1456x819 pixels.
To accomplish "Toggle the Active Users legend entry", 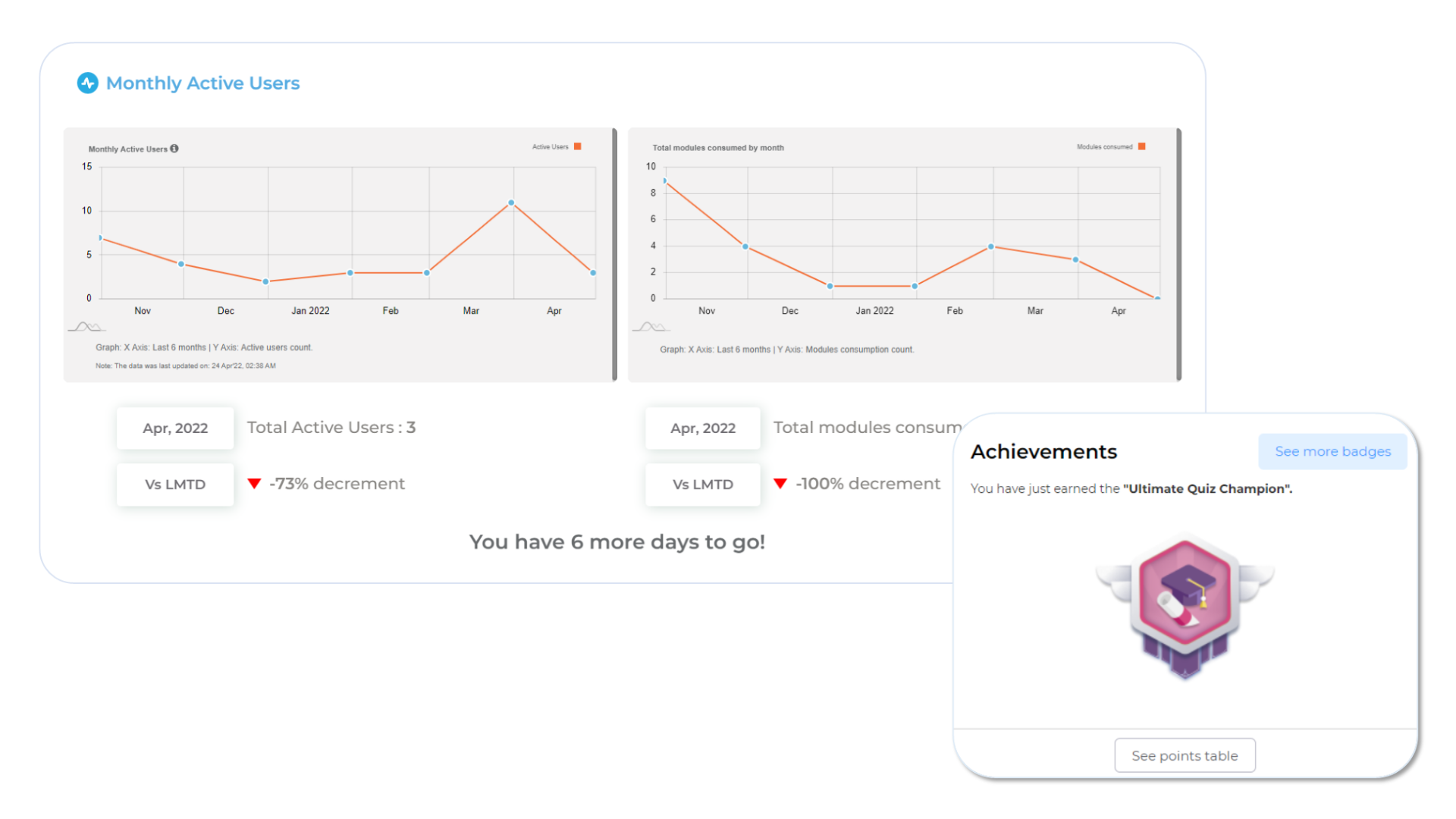I will [x=551, y=147].
